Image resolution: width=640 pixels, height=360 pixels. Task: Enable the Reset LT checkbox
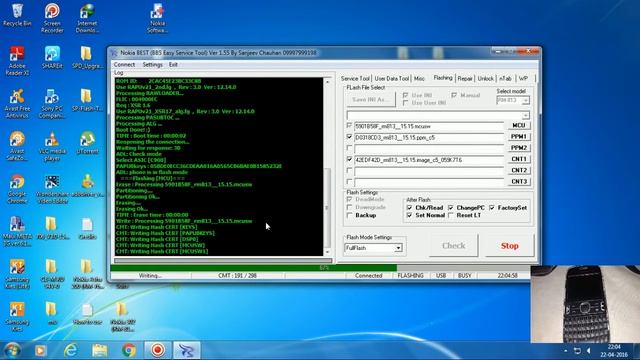(451, 215)
